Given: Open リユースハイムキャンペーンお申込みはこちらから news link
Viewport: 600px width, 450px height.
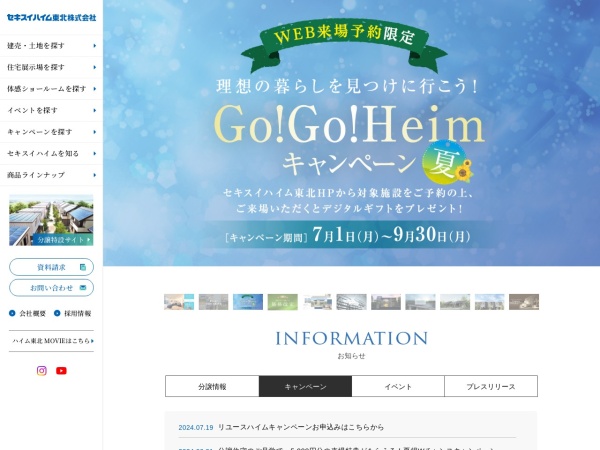Looking at the screenshot, I should point(301,427).
